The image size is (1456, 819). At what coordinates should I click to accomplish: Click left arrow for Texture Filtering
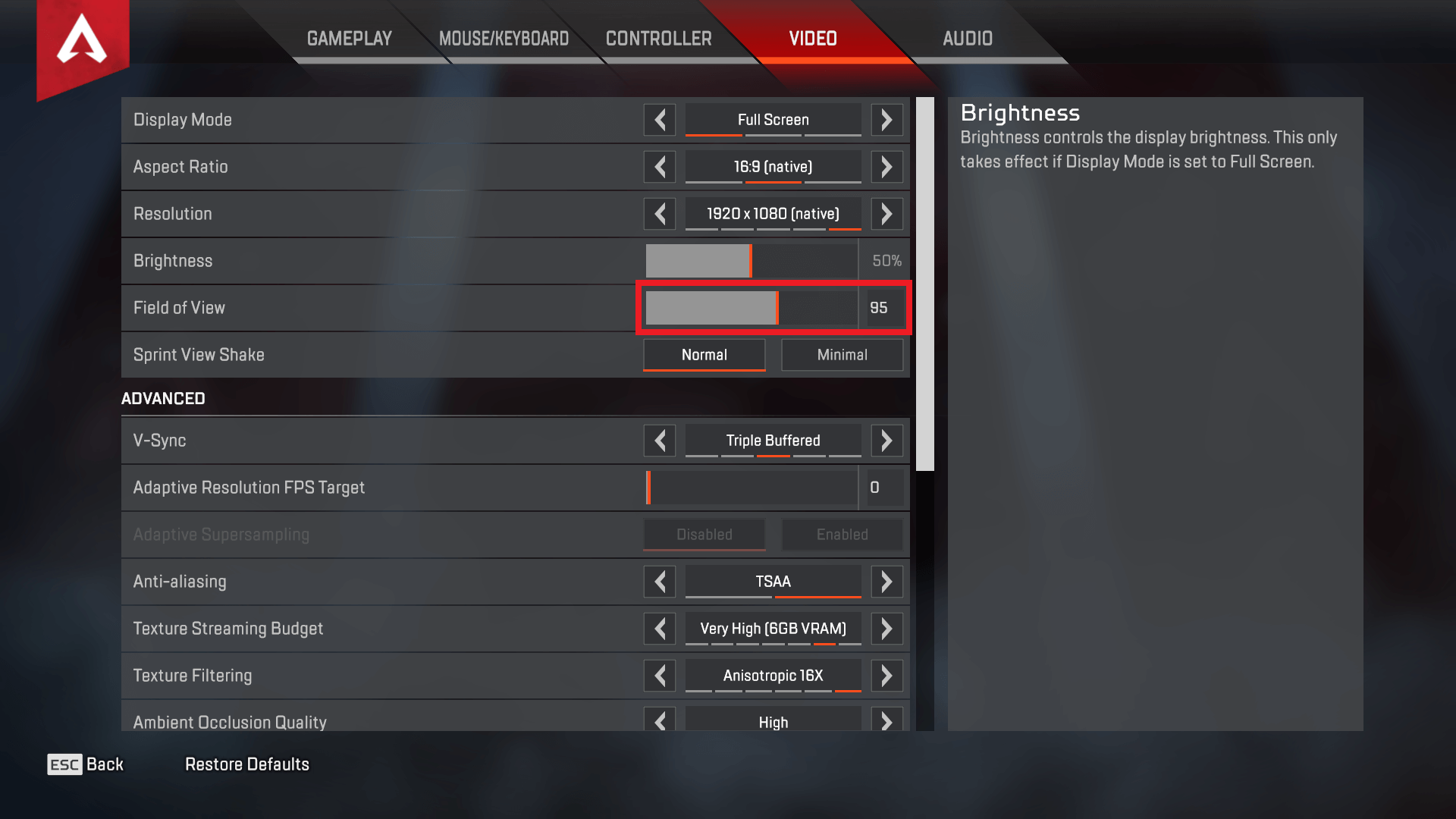coord(660,676)
